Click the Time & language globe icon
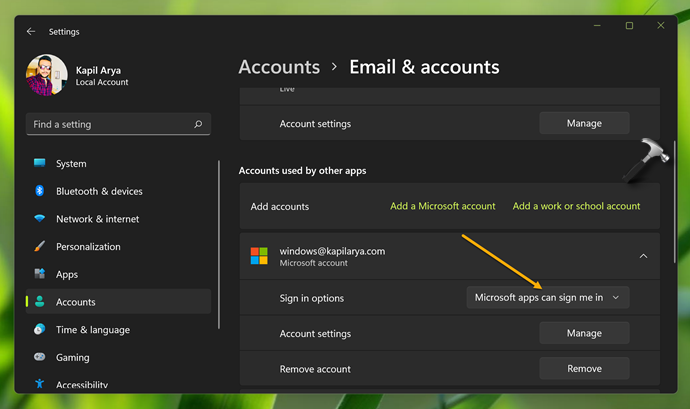 [x=40, y=330]
